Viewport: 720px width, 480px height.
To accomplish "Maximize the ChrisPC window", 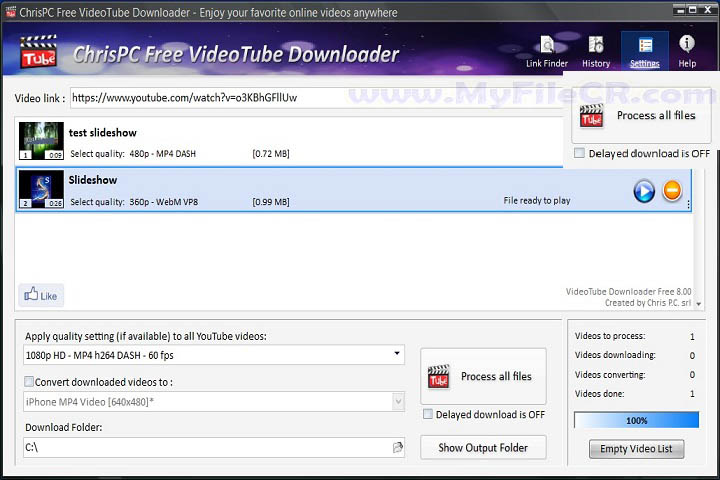I will (692, 10).
